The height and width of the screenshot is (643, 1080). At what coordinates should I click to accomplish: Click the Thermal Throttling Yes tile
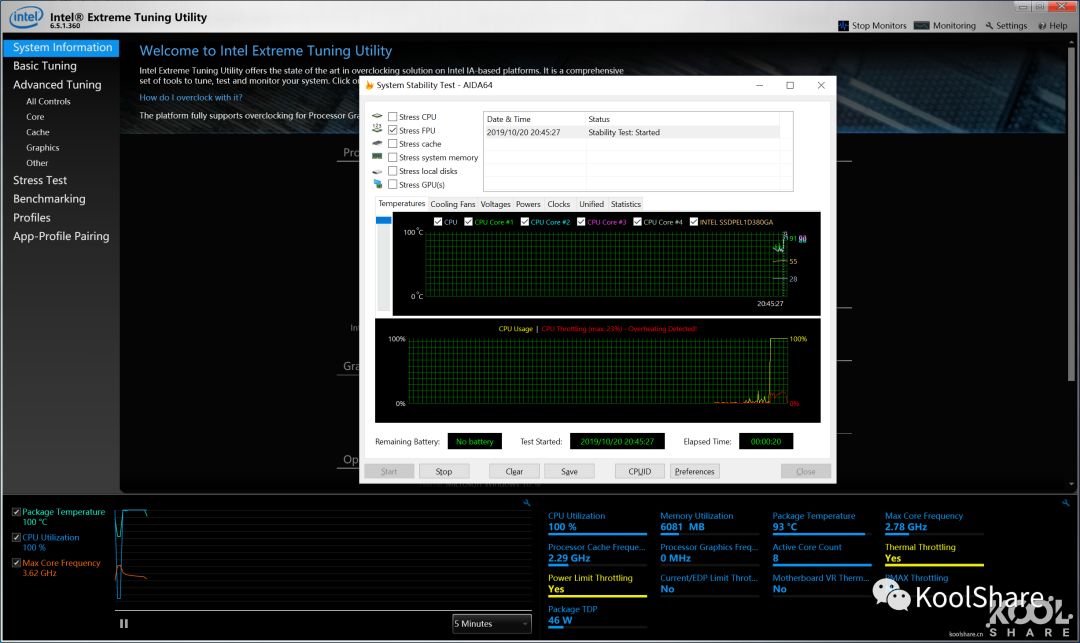click(x=934, y=554)
